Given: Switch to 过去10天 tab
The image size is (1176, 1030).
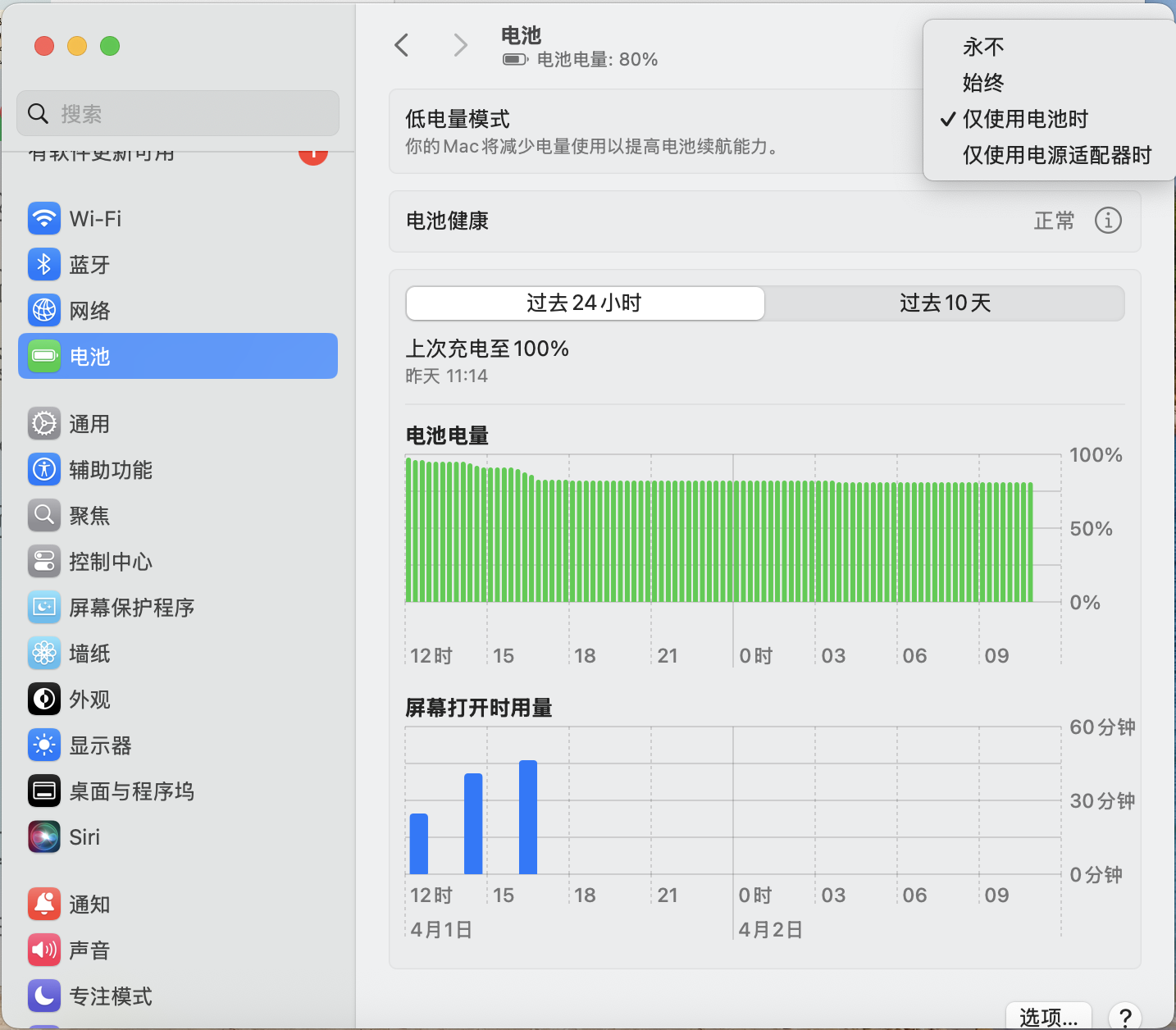Looking at the screenshot, I should point(945,303).
